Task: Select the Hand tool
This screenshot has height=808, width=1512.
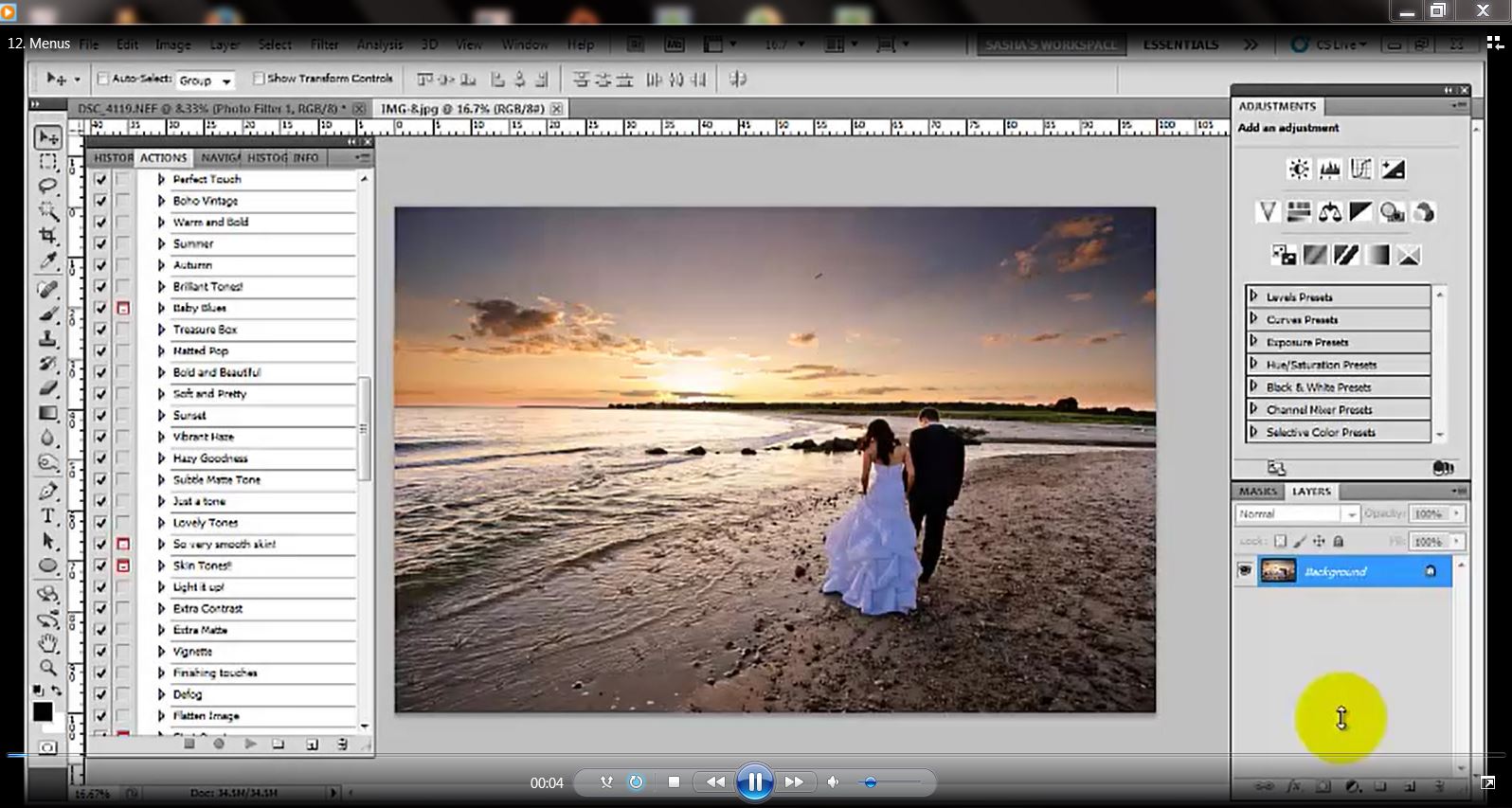Action: tap(47, 644)
